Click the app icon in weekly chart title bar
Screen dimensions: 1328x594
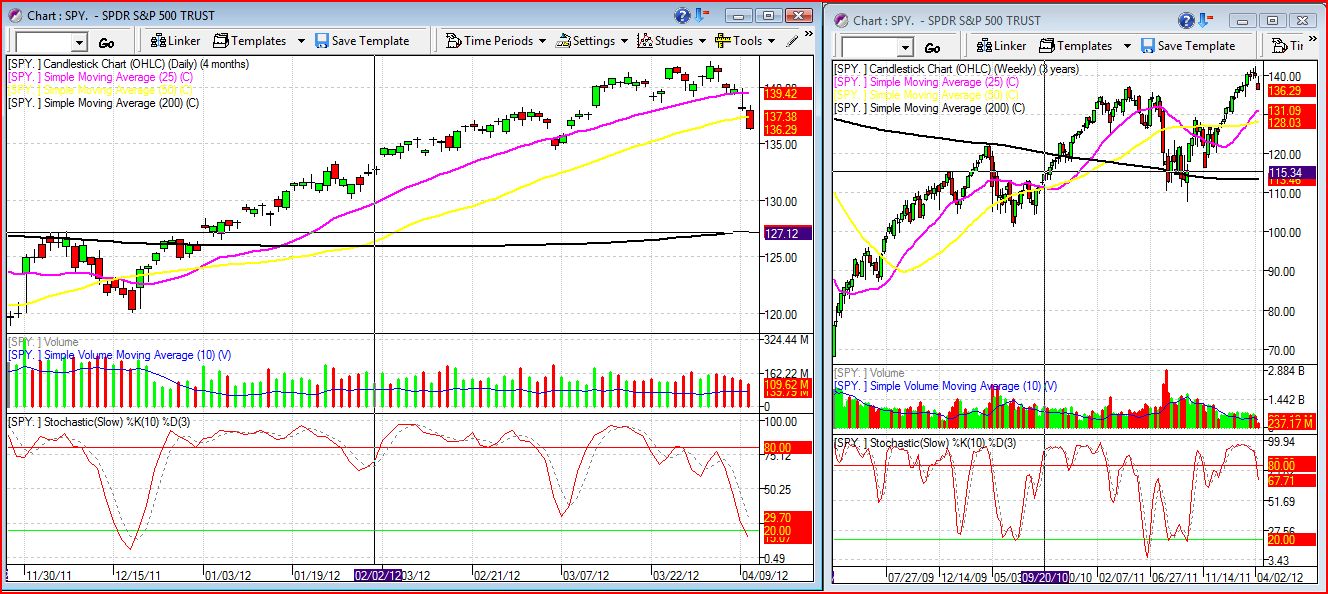tap(841, 20)
